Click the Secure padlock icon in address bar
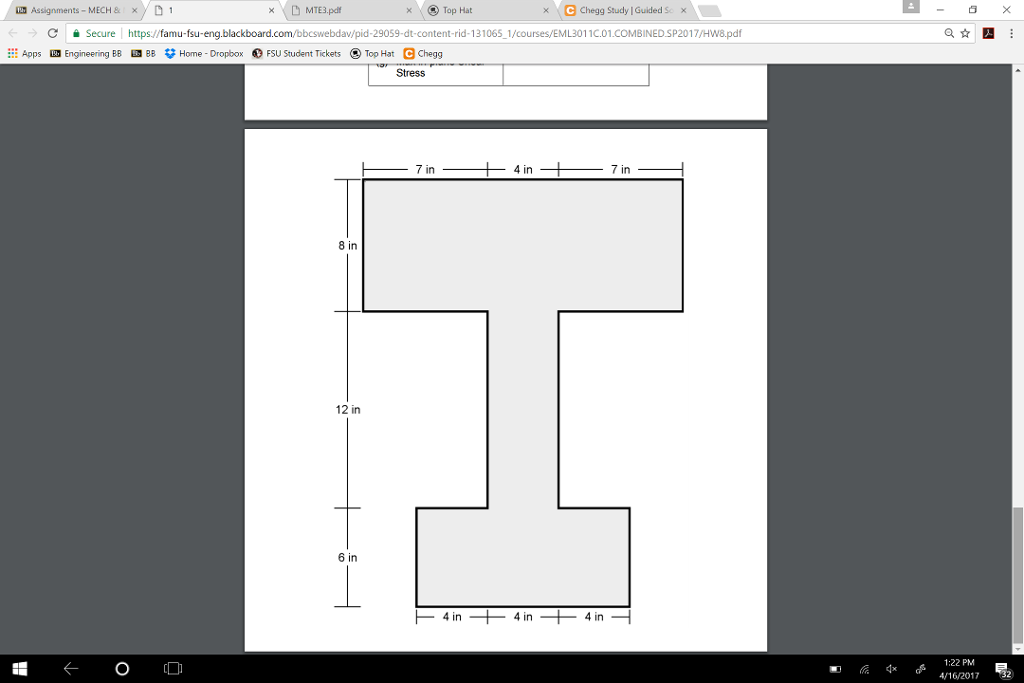Image resolution: width=1024 pixels, height=683 pixels. click(x=78, y=31)
